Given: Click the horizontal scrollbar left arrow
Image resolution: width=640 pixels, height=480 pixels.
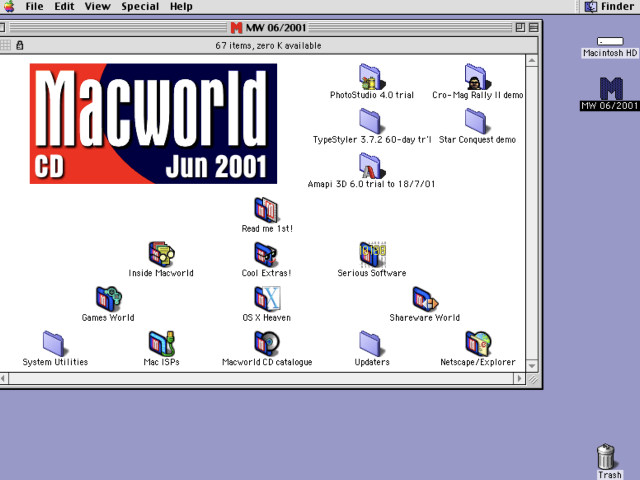Looking at the screenshot, I should 3,379.
